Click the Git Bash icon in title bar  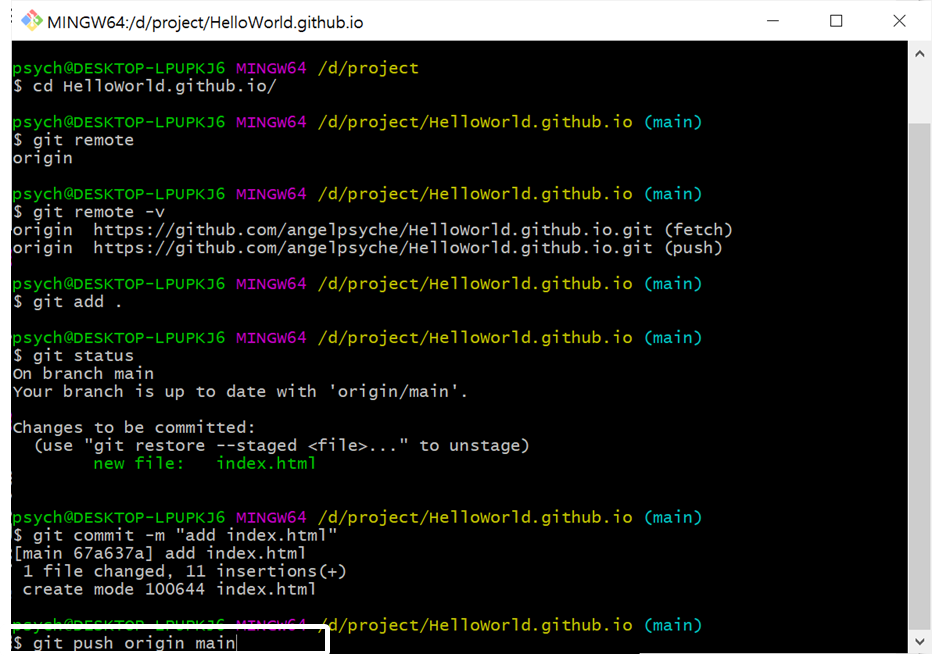point(32,21)
